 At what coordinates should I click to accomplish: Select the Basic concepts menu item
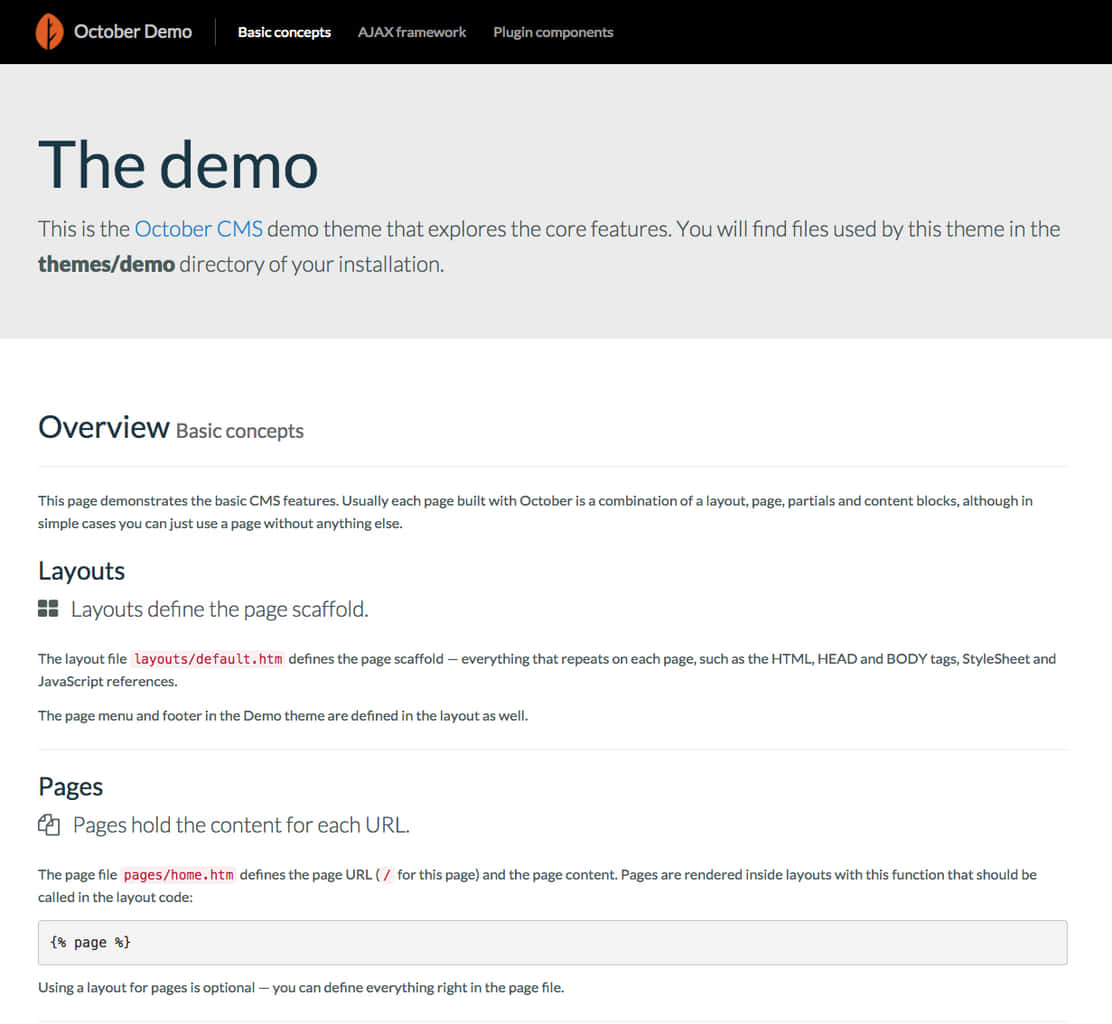[x=284, y=32]
